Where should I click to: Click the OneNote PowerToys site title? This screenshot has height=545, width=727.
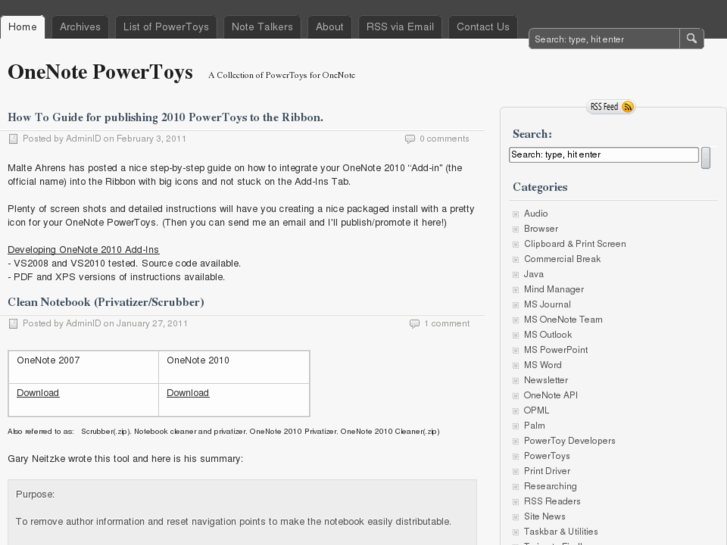tap(100, 72)
